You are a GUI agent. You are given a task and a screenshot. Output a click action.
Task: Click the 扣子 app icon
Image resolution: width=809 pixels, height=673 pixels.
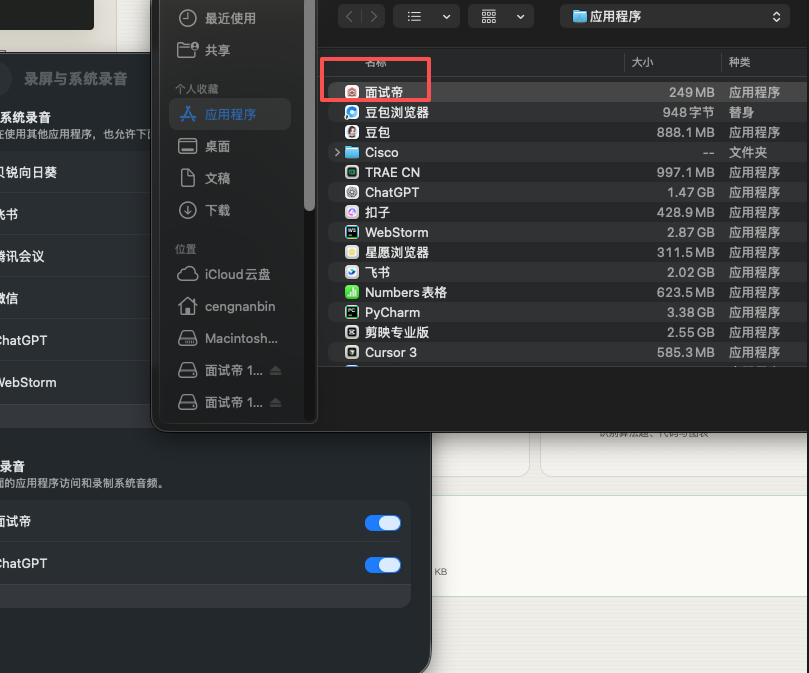[x=352, y=212]
